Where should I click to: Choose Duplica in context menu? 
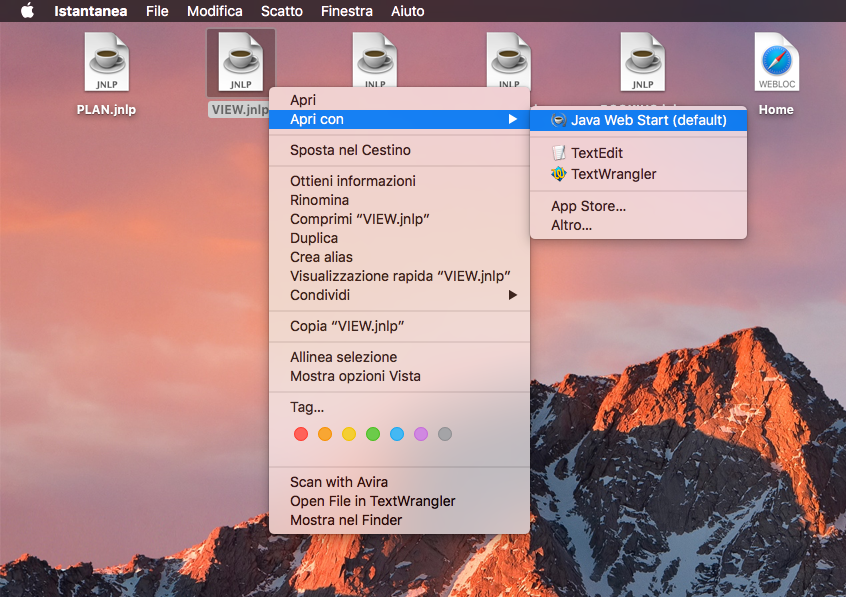point(399,238)
